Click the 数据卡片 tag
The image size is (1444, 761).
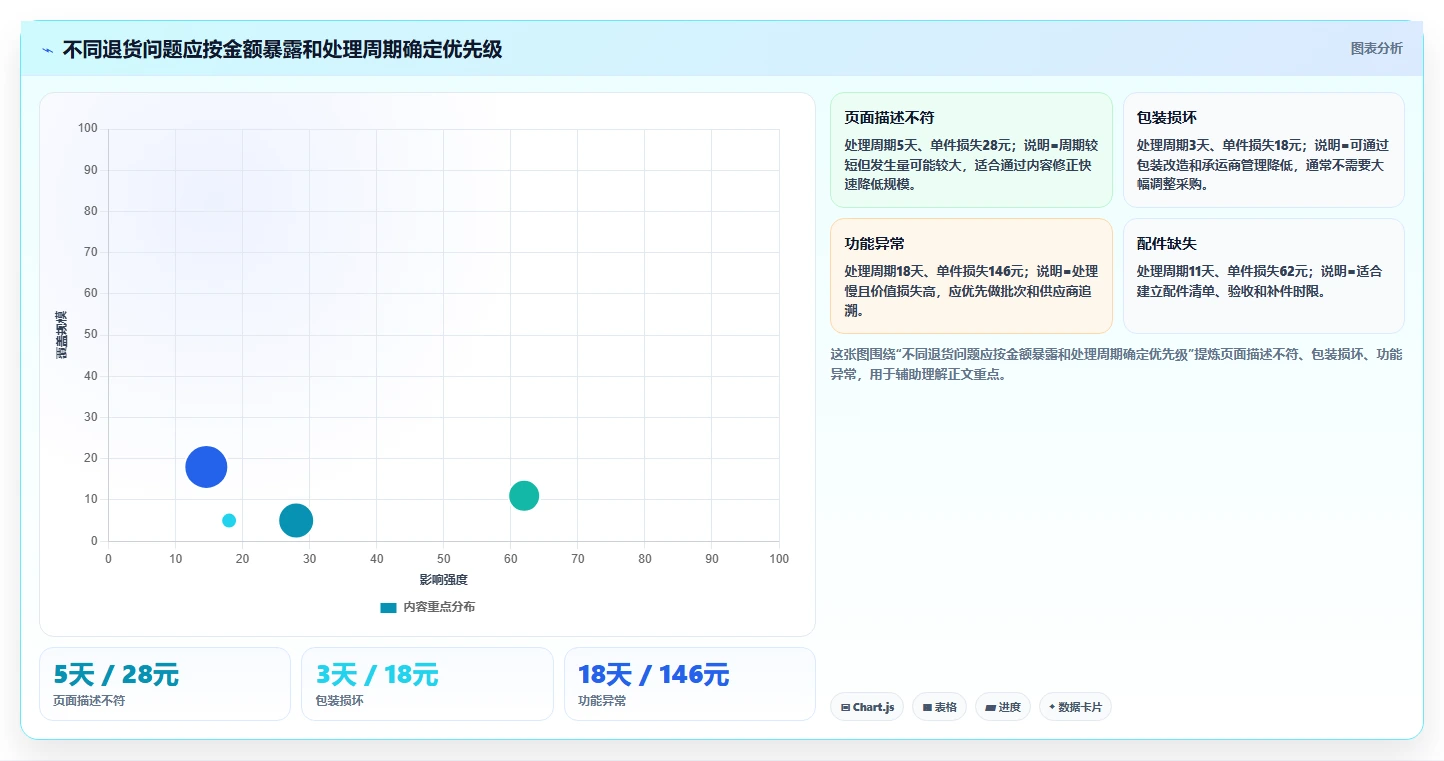pyautogui.click(x=1075, y=707)
